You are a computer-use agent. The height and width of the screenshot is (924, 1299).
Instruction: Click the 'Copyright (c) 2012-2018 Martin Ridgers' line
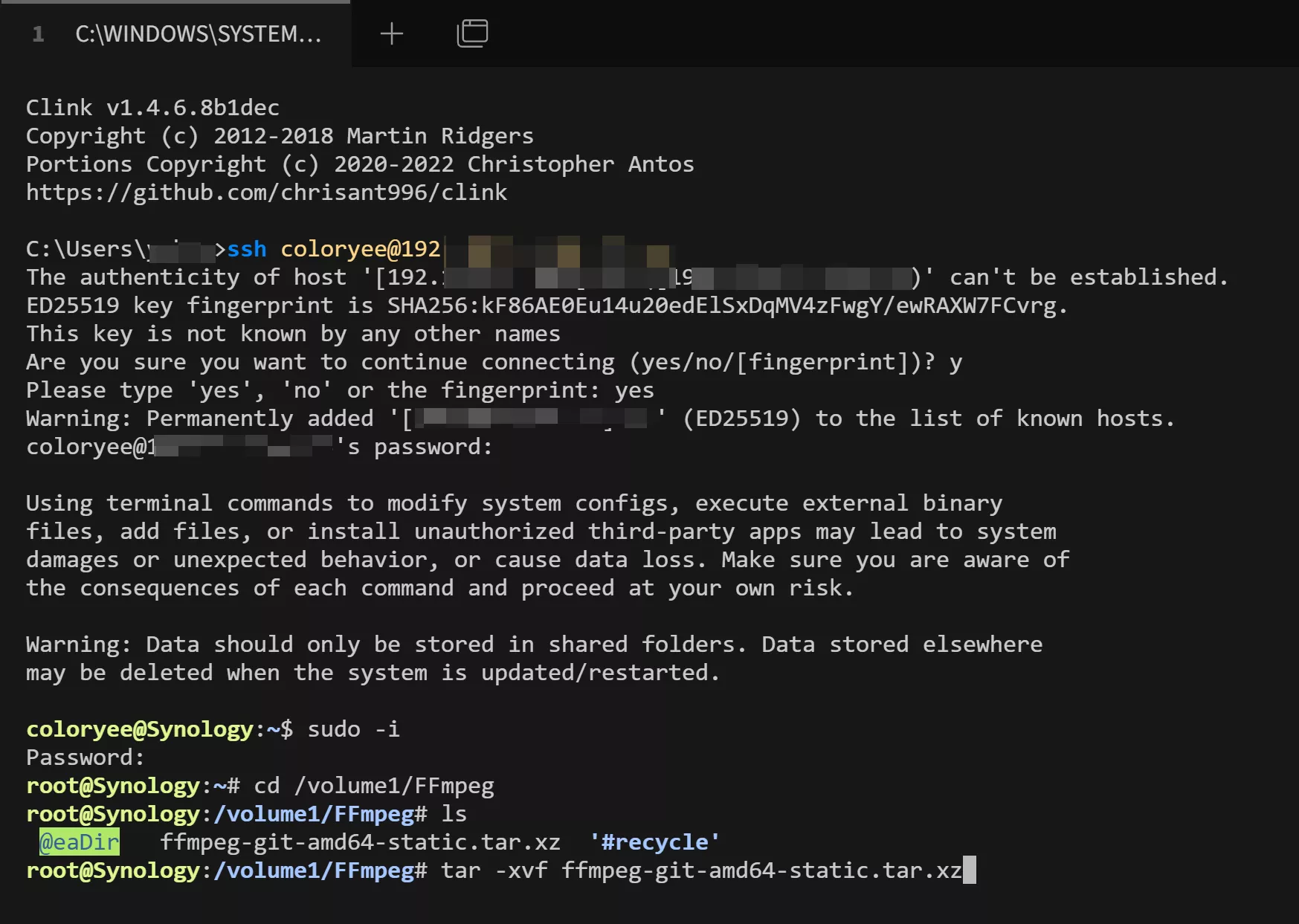tap(280, 136)
